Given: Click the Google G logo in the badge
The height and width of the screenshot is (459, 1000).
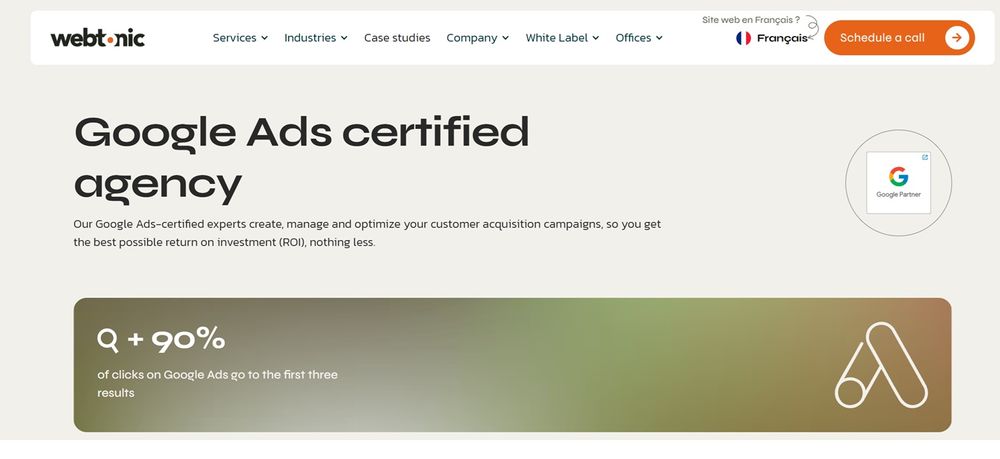Looking at the screenshot, I should (x=898, y=176).
